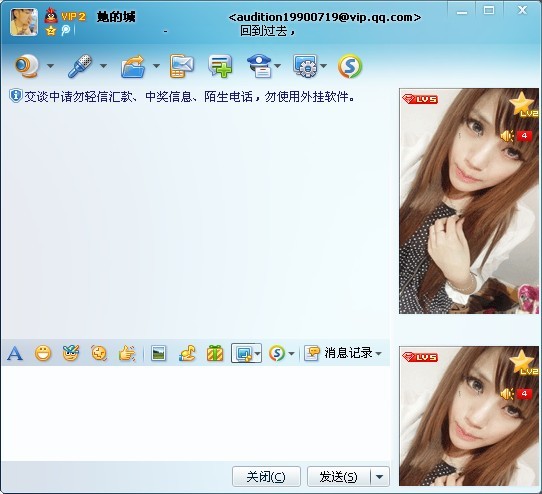Image resolution: width=542 pixels, height=494 pixels.
Task: Send a gift using the gift box icon
Action: tap(215, 353)
